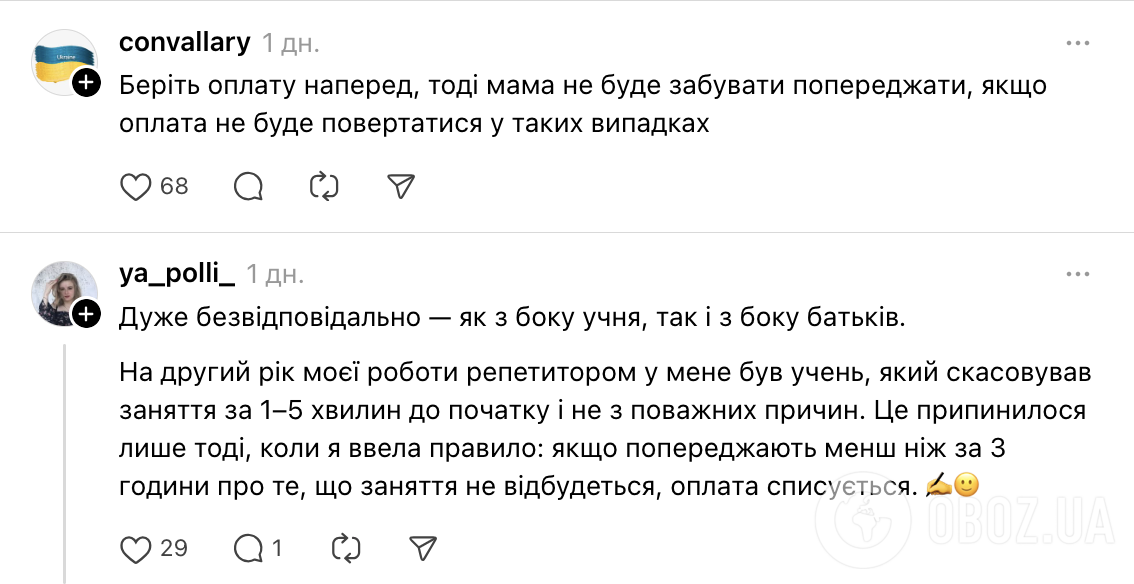Share ya_polli_'s comment via the paper plane icon
Viewport: 1134px width, 584px height.
point(424,548)
